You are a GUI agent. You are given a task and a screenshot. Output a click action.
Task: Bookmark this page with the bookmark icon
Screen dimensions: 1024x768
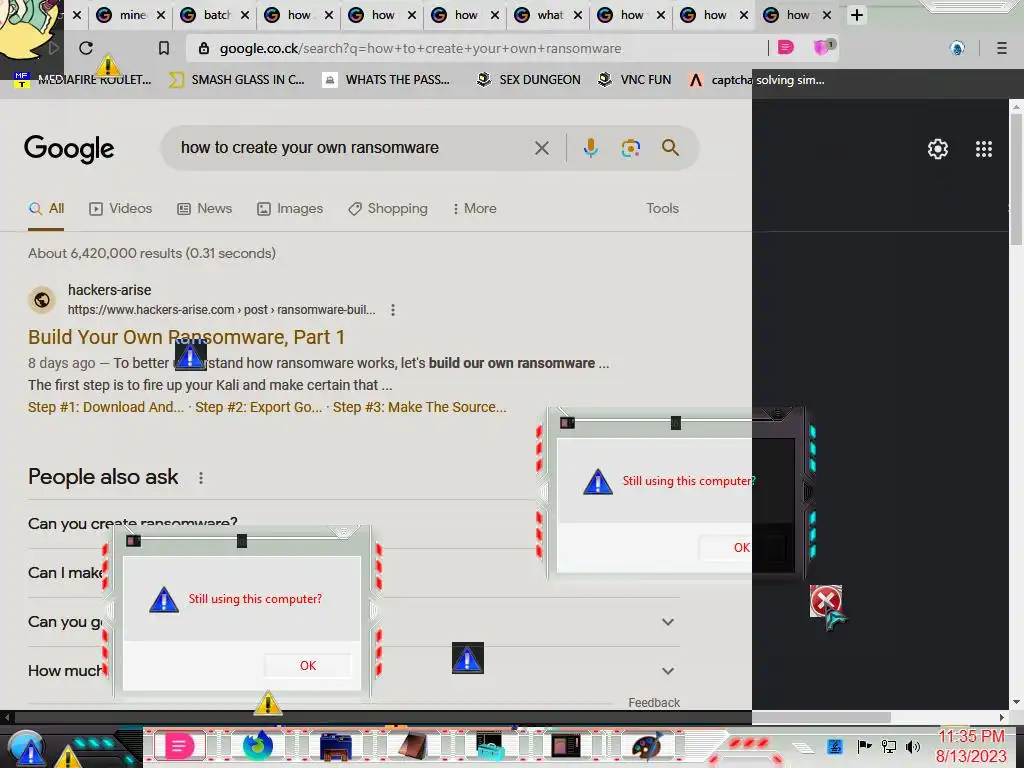click(x=164, y=48)
